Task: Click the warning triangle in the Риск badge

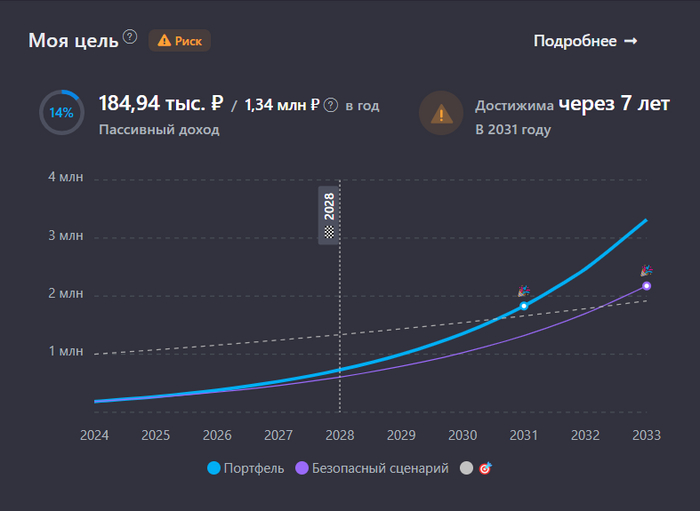Action: (164, 41)
